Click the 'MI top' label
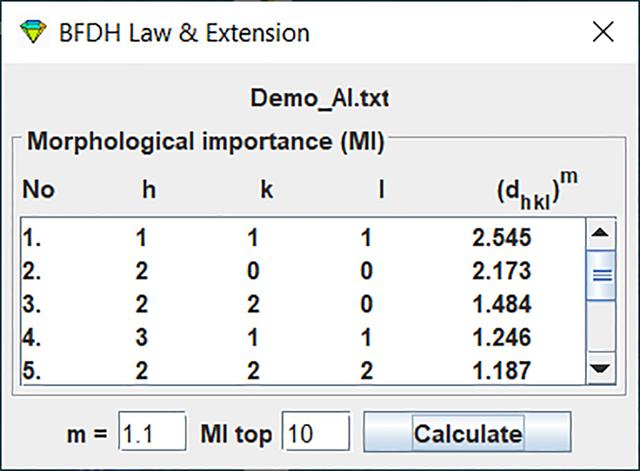Viewport: 640px width, 471px height. 236,434
